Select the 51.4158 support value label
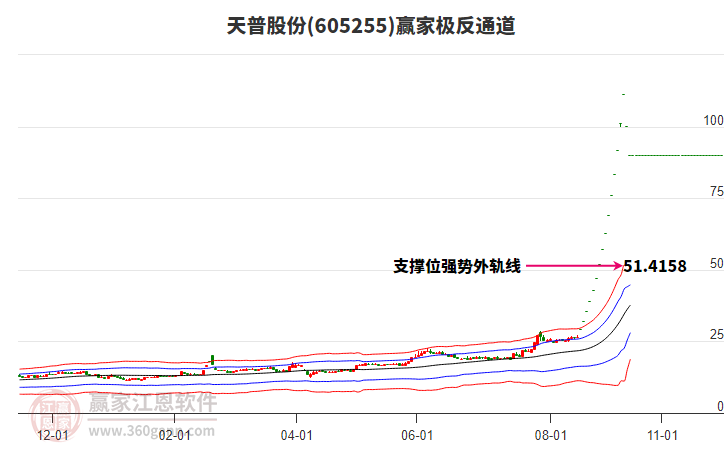Viewport: 726px width, 450px height. click(x=655, y=266)
